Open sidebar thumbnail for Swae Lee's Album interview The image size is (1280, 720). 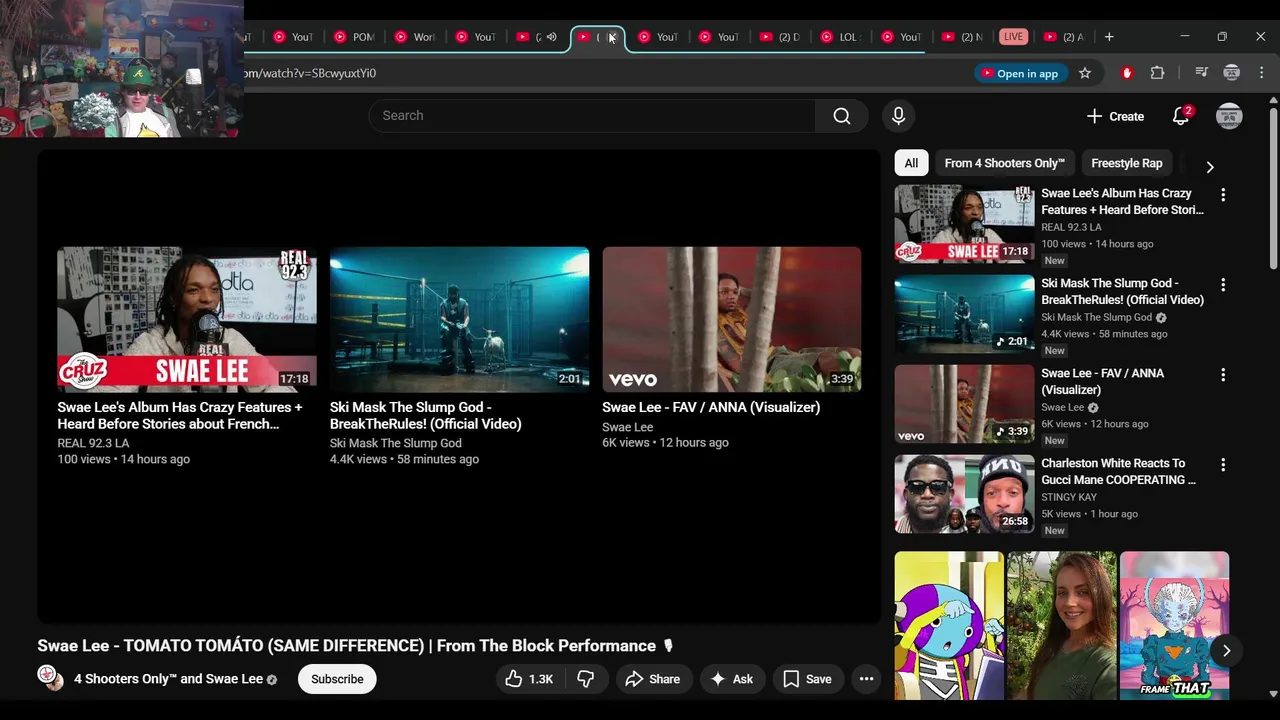pyautogui.click(x=964, y=224)
